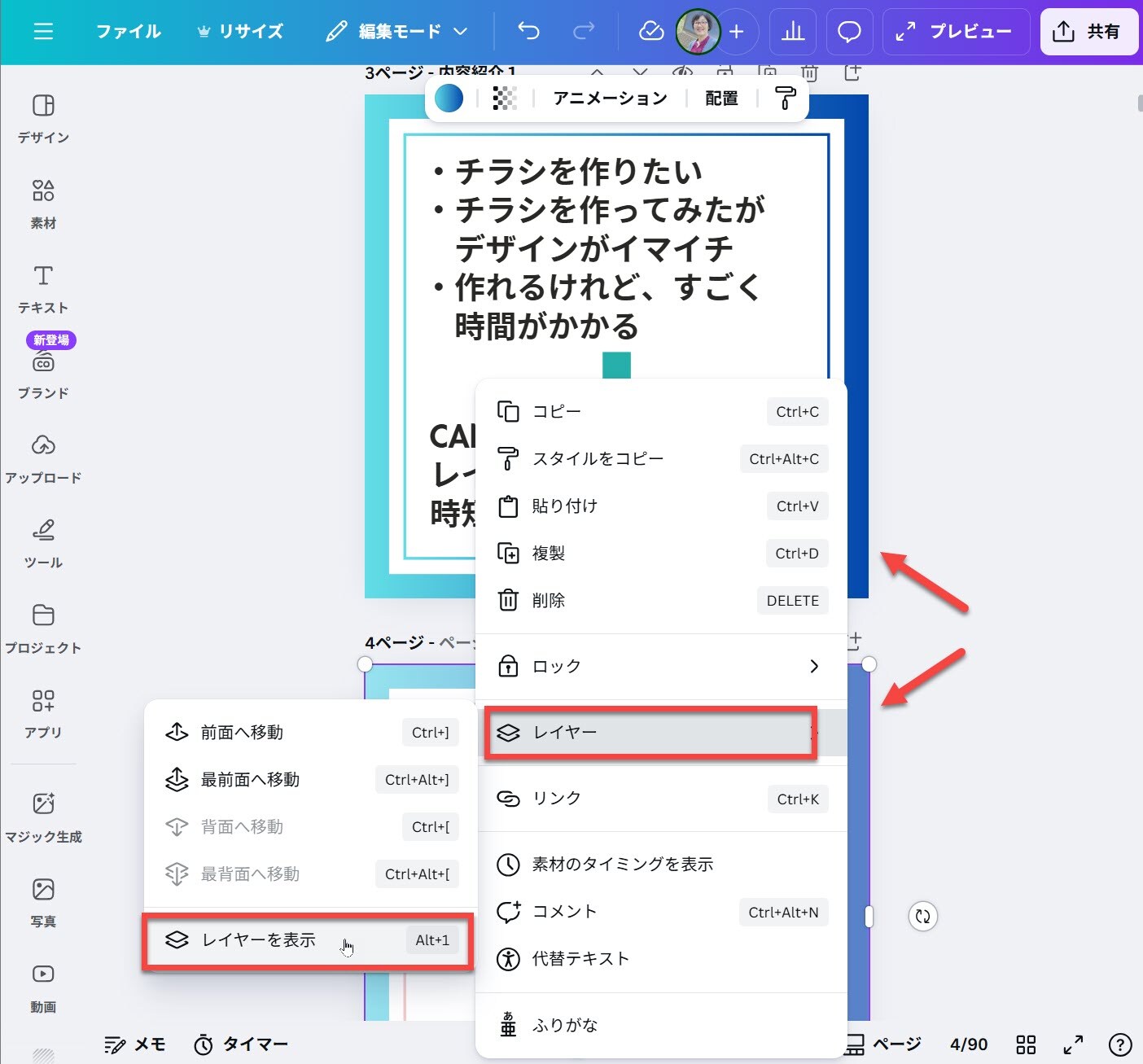The width and height of the screenshot is (1143, 1064).
Task: Open the hamburger main menu
Action: (43, 32)
